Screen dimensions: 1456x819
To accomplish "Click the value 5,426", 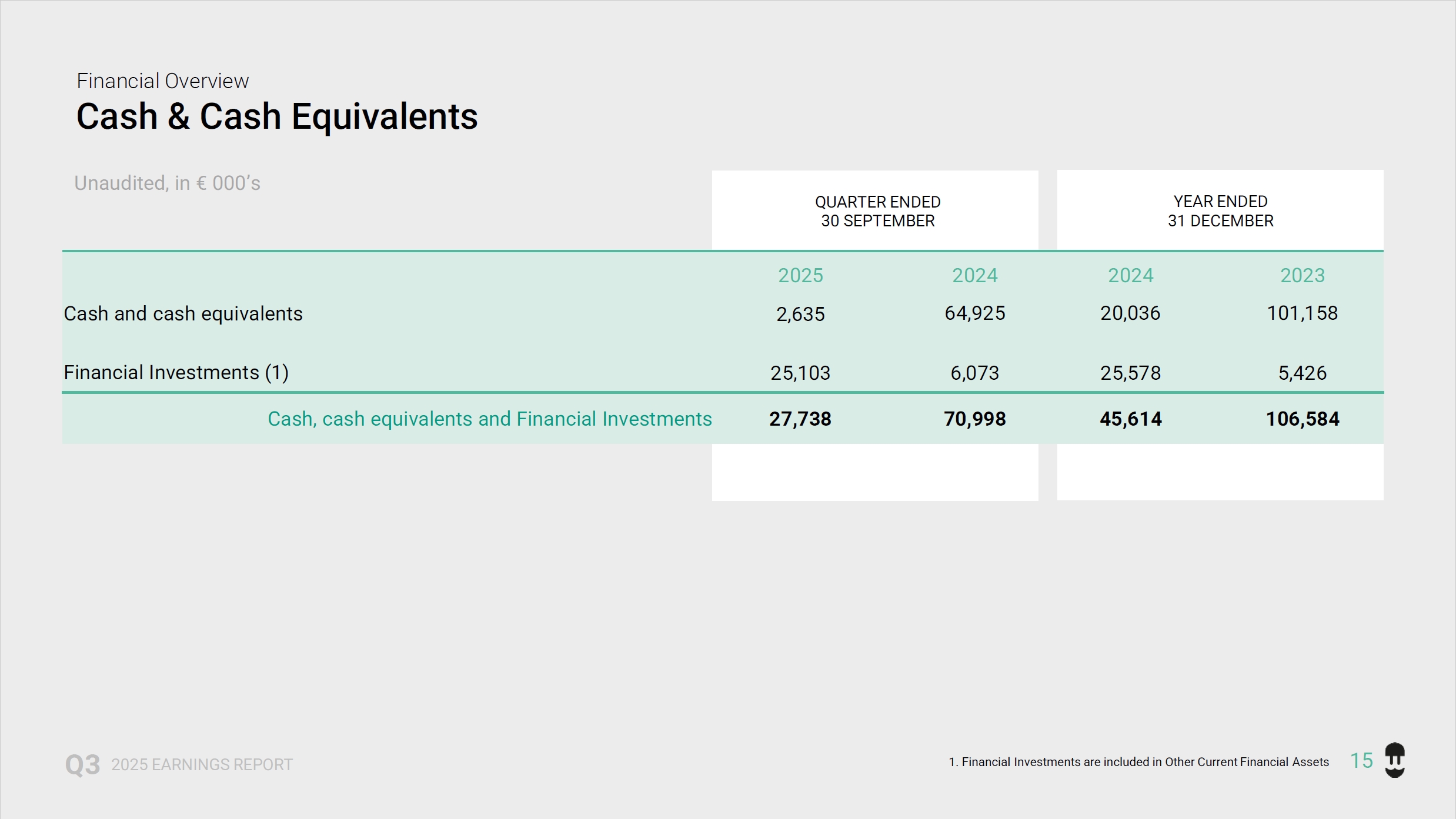I will (1303, 373).
